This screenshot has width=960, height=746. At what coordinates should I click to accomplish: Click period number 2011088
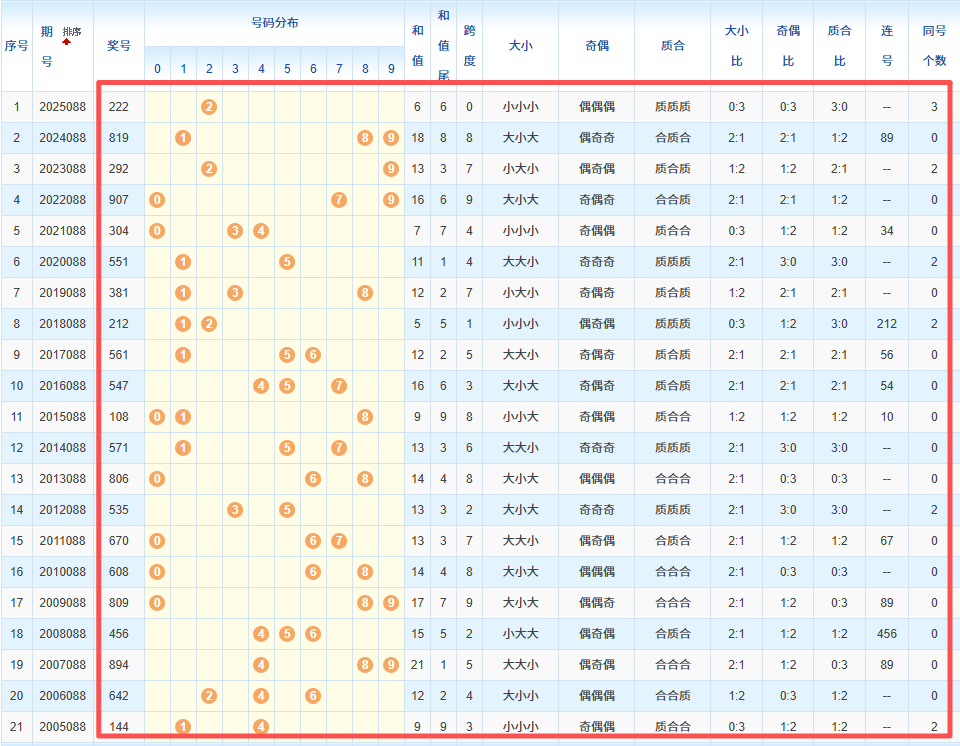pos(62,541)
